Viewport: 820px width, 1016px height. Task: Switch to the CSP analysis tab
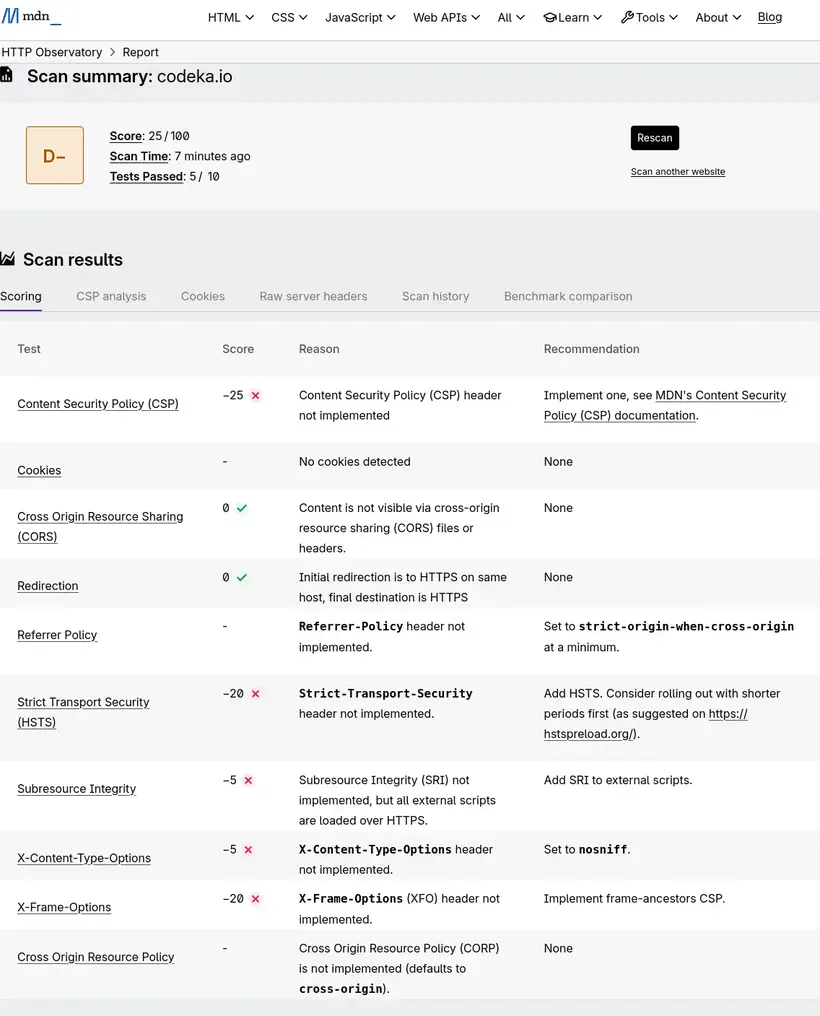[111, 296]
